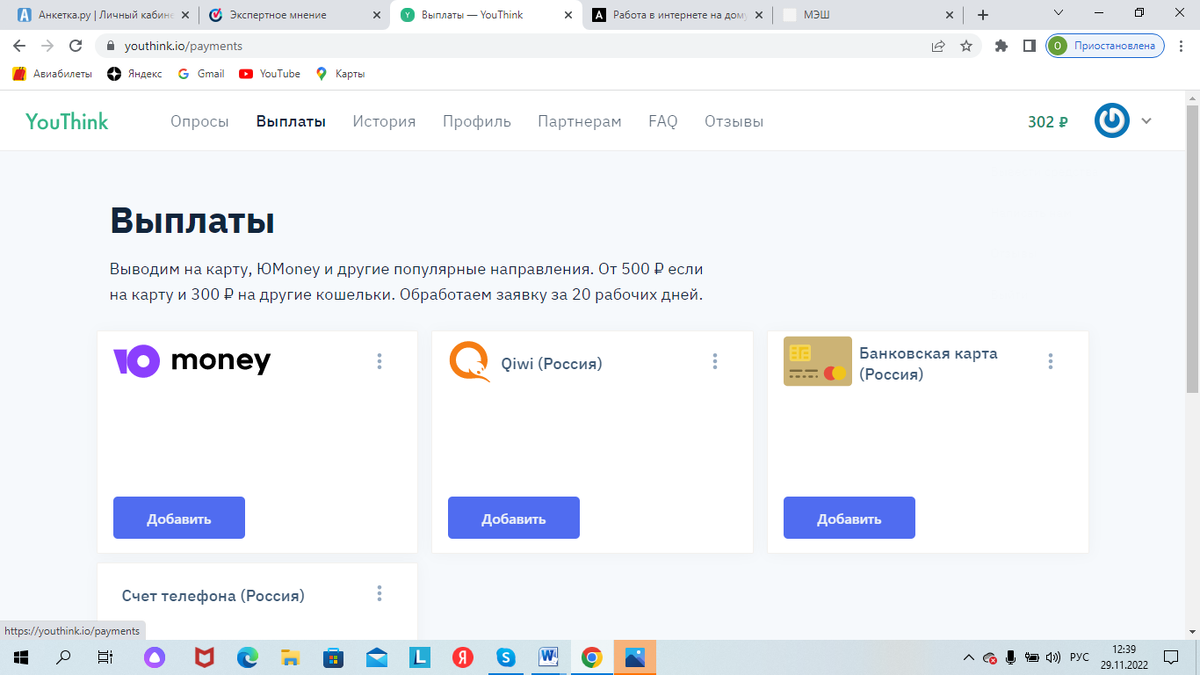Open the YouTube bookmark shortcut
Viewport: 1200px width, 675px height.
click(x=269, y=73)
